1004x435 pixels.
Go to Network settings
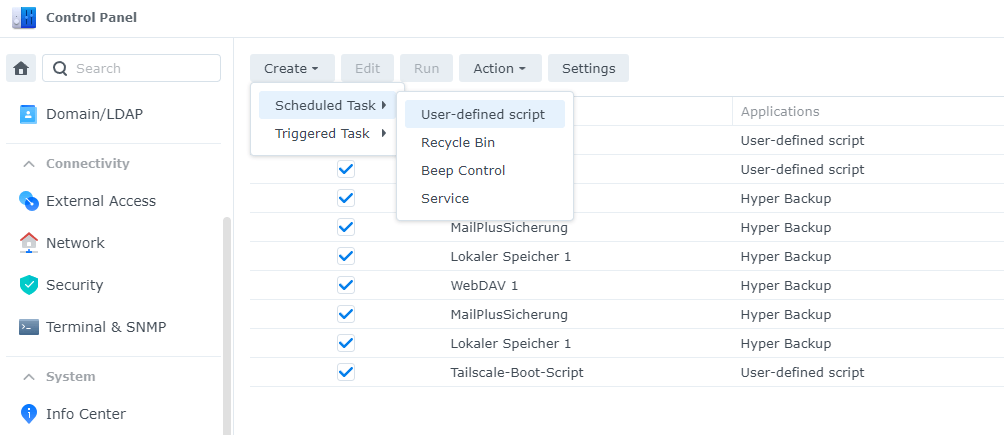point(75,243)
